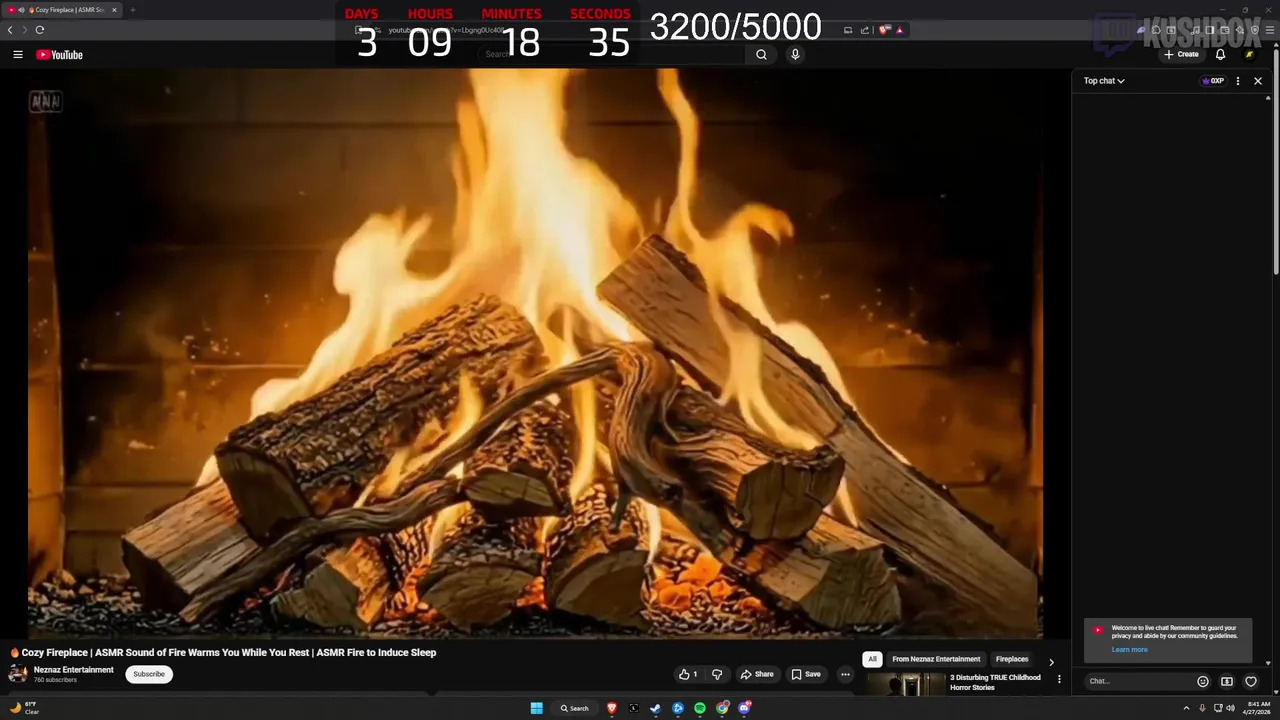The image size is (1280, 720).
Task: Open the 0XP points badge in chat
Action: (1213, 81)
